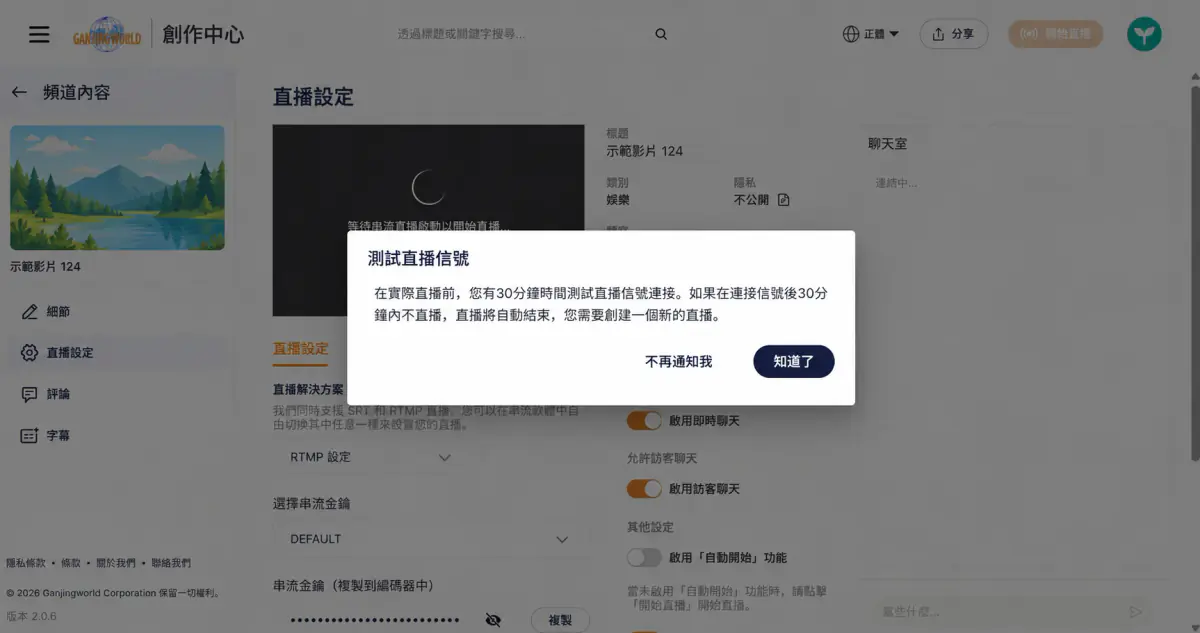The width and height of the screenshot is (1200, 633).
Task: Click the 開始直播 start live button
Action: (x=1055, y=34)
